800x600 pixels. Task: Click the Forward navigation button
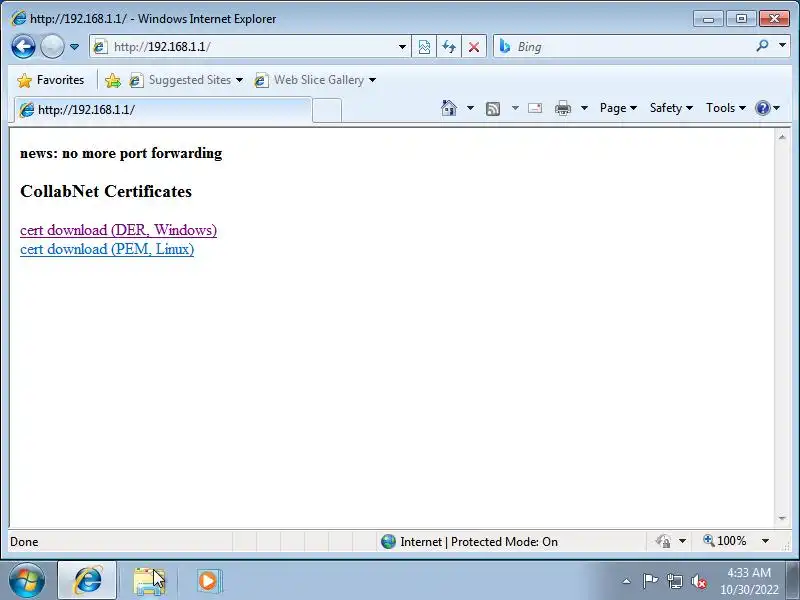pyautogui.click(x=52, y=47)
